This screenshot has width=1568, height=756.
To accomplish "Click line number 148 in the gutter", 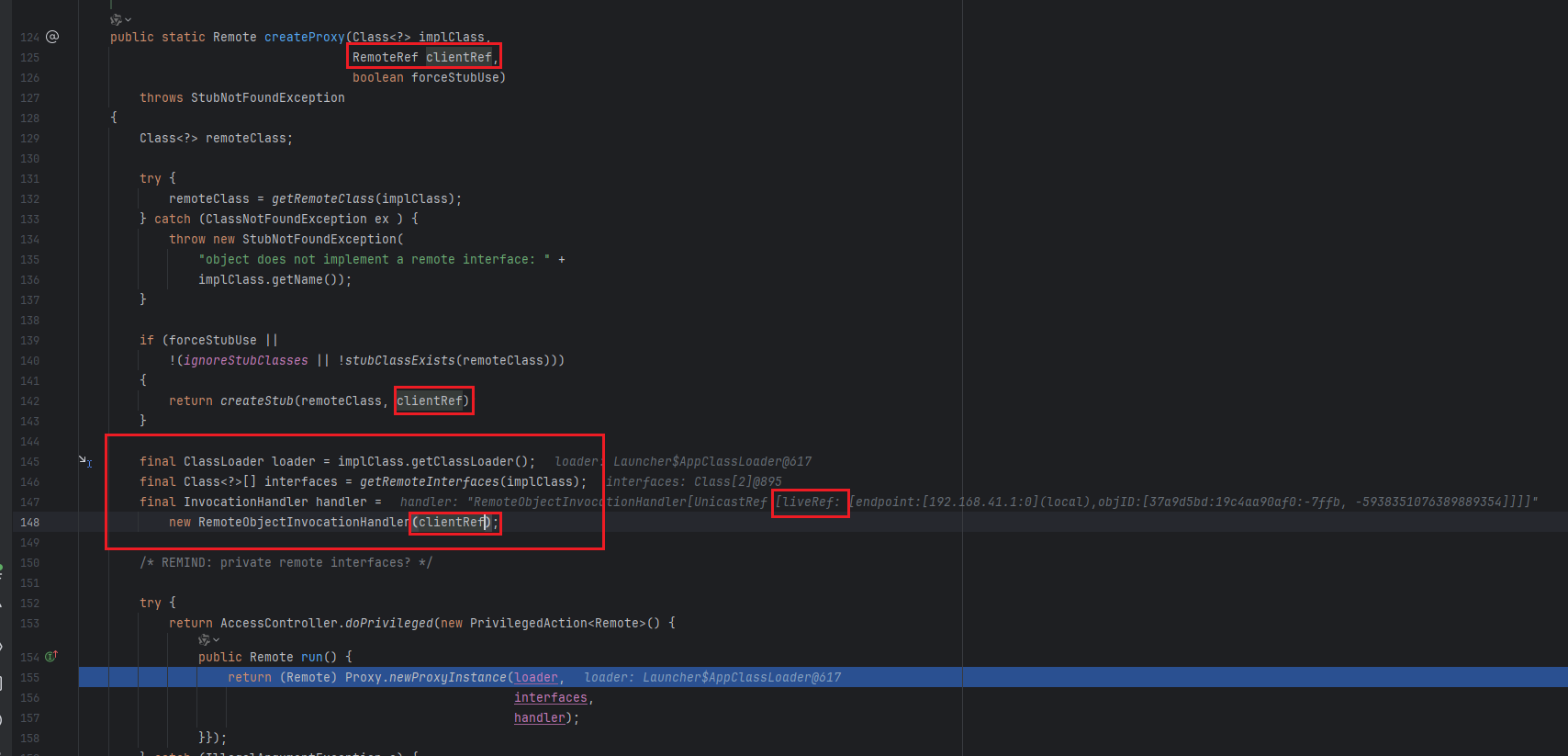I will click(x=30, y=523).
